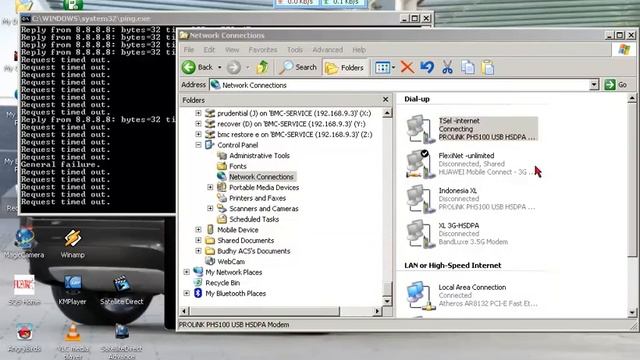Expand the My Bluetooth Places node
This screenshot has height=360, width=640.
pyautogui.click(x=187, y=293)
